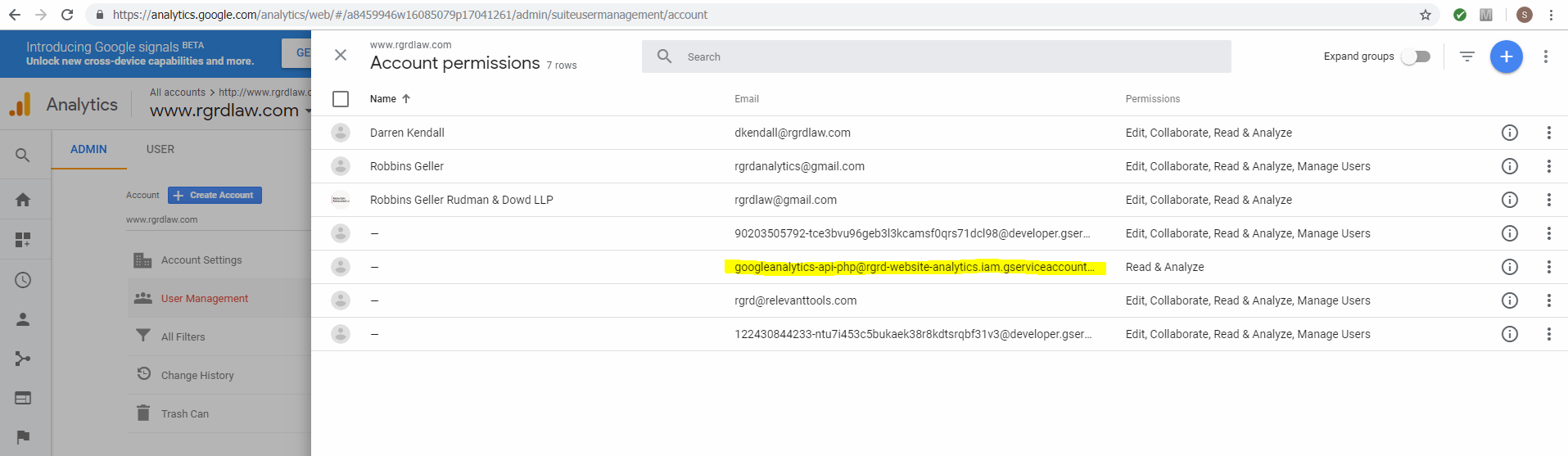The width and height of the screenshot is (1568, 456).
Task: Click dkendall@rgrdlaw.com email
Action: click(x=793, y=133)
